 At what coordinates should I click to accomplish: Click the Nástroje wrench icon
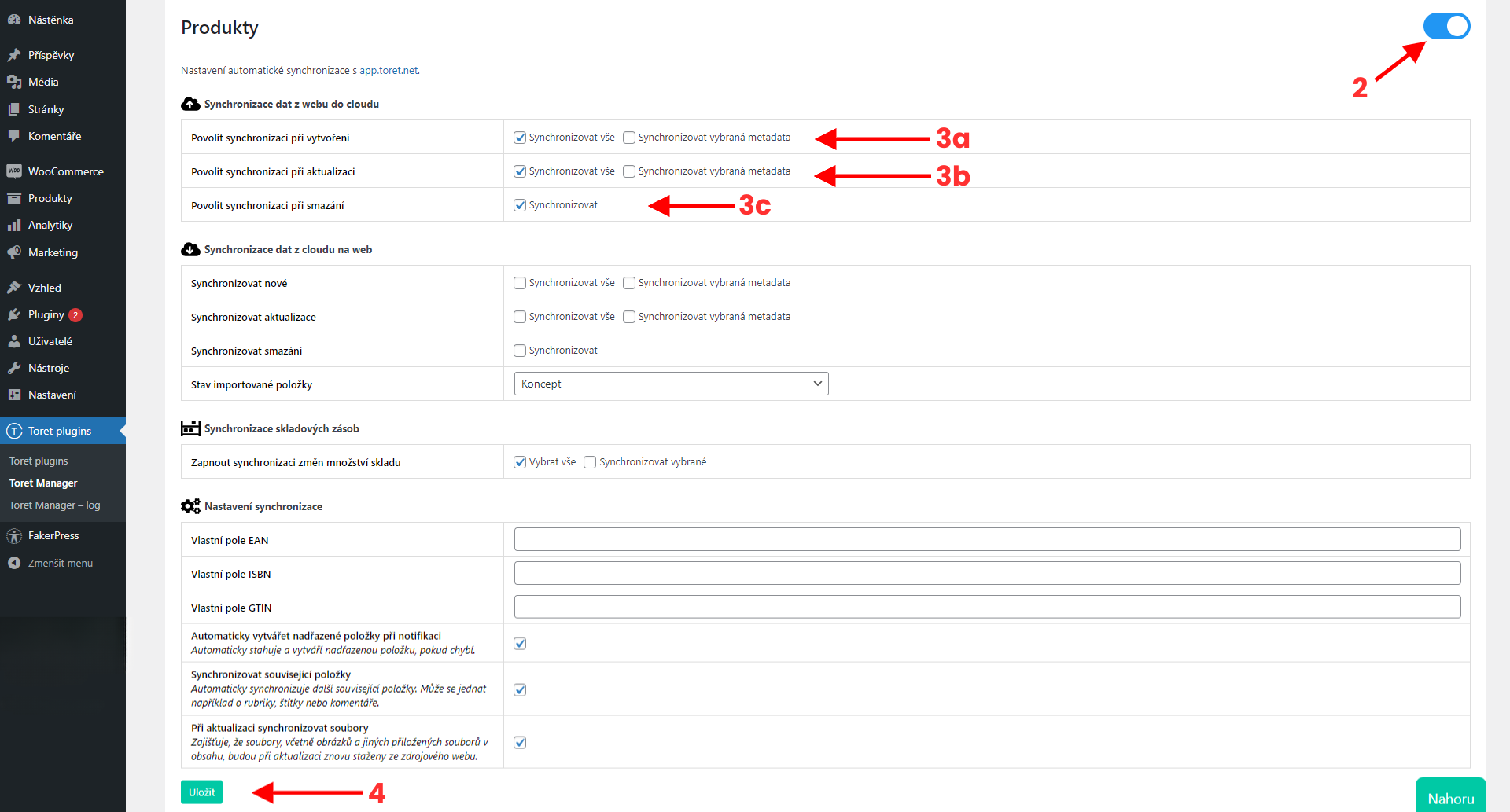click(14, 368)
